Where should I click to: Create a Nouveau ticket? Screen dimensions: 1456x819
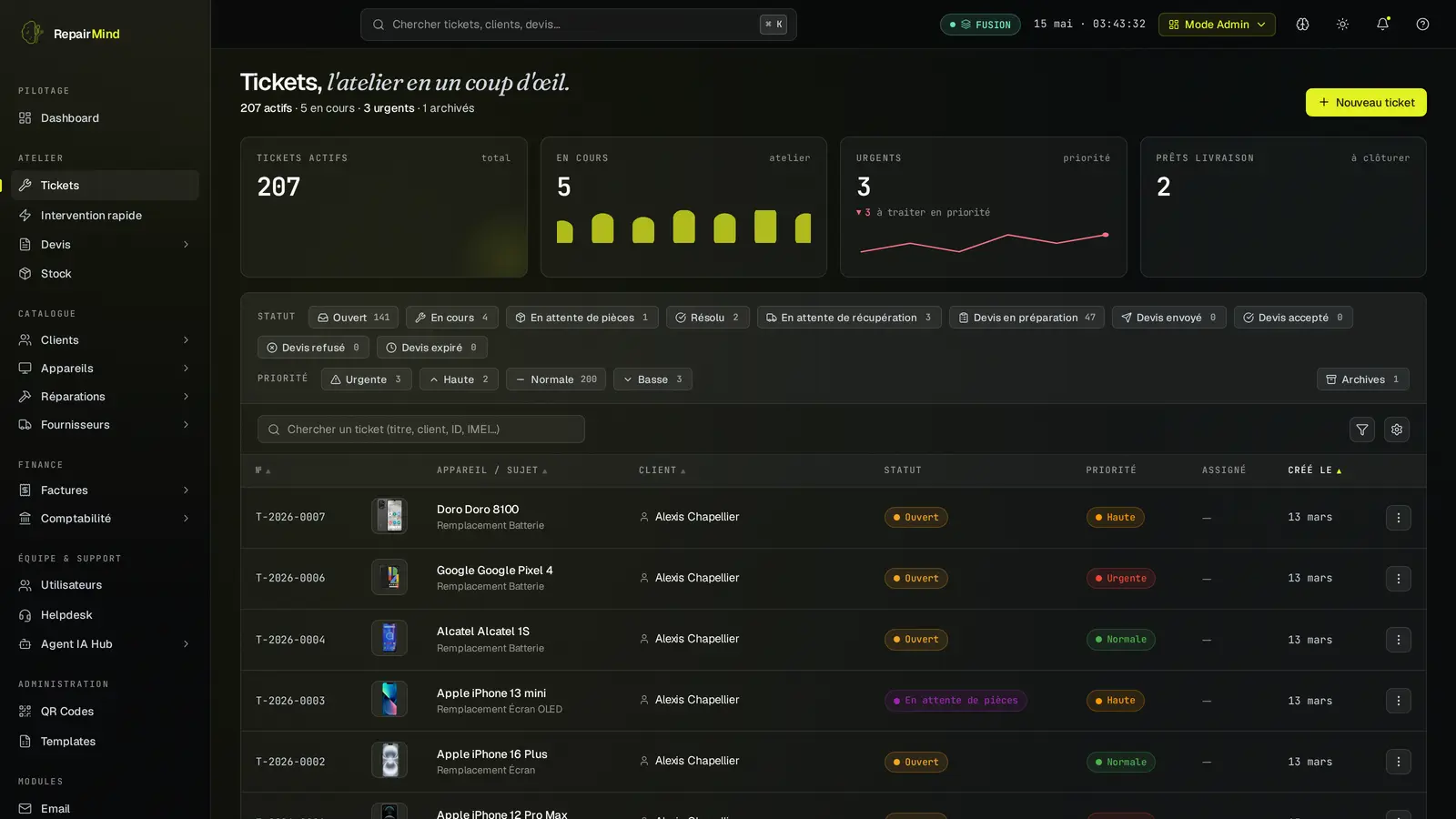tap(1366, 103)
